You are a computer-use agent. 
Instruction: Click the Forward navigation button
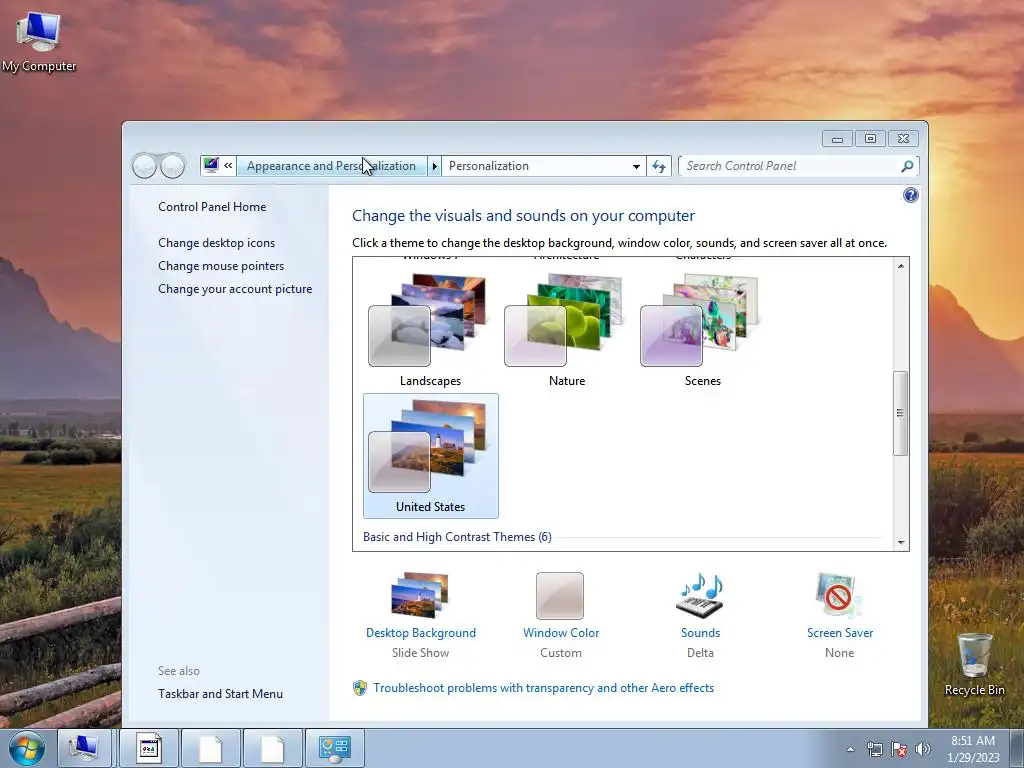click(172, 166)
